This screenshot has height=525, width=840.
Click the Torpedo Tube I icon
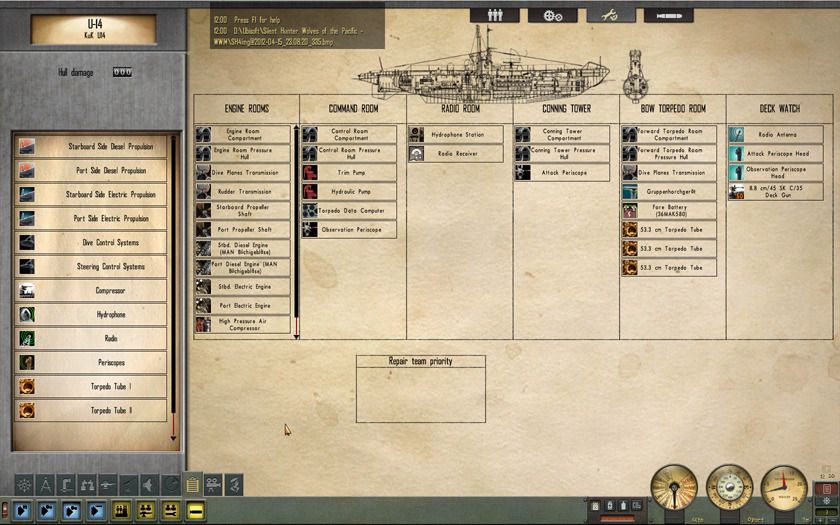click(27, 386)
